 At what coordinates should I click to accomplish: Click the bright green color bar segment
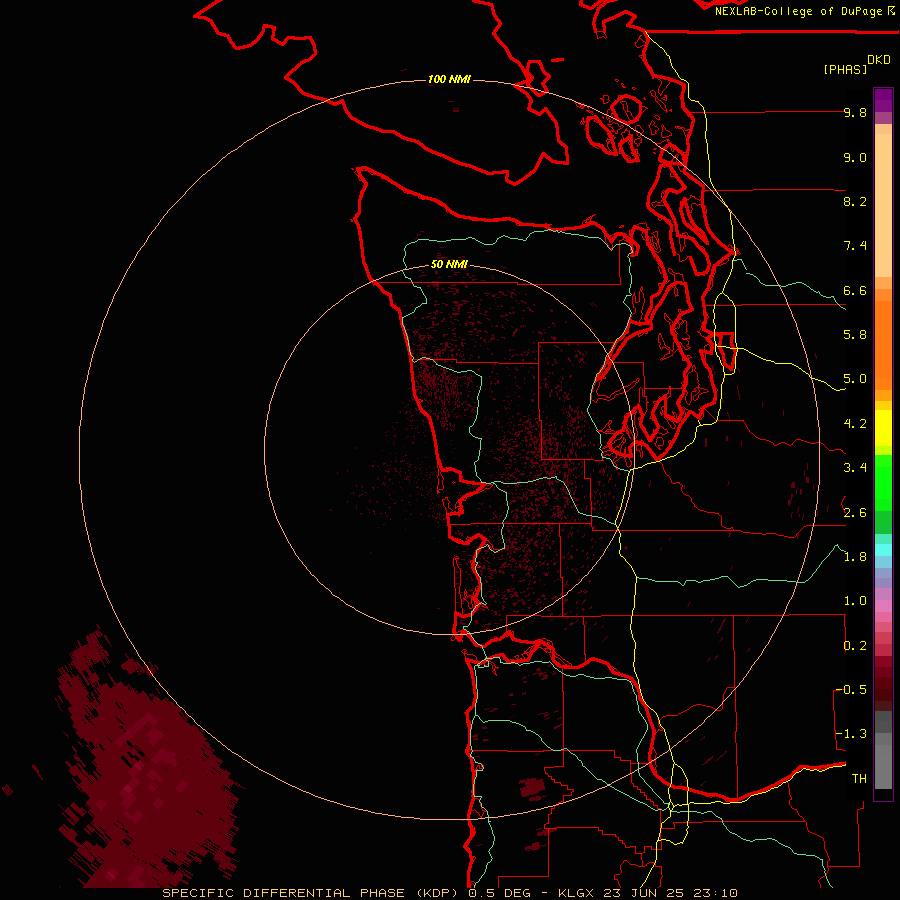click(x=883, y=482)
